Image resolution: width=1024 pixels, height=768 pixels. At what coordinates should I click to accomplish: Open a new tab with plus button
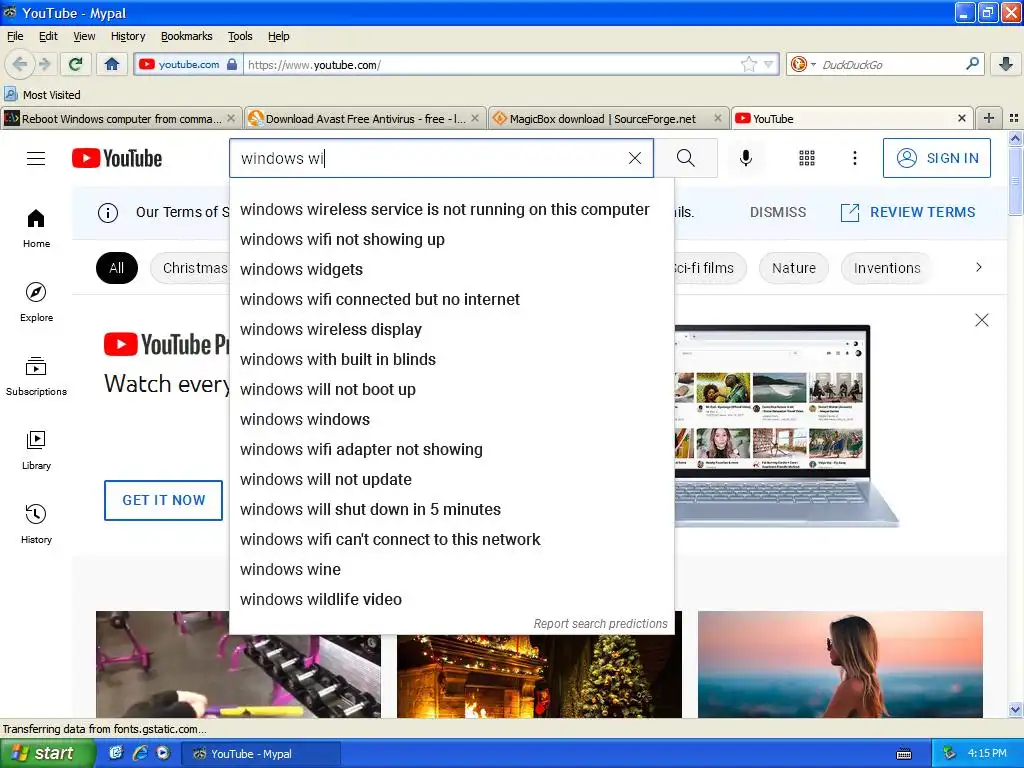click(x=989, y=118)
